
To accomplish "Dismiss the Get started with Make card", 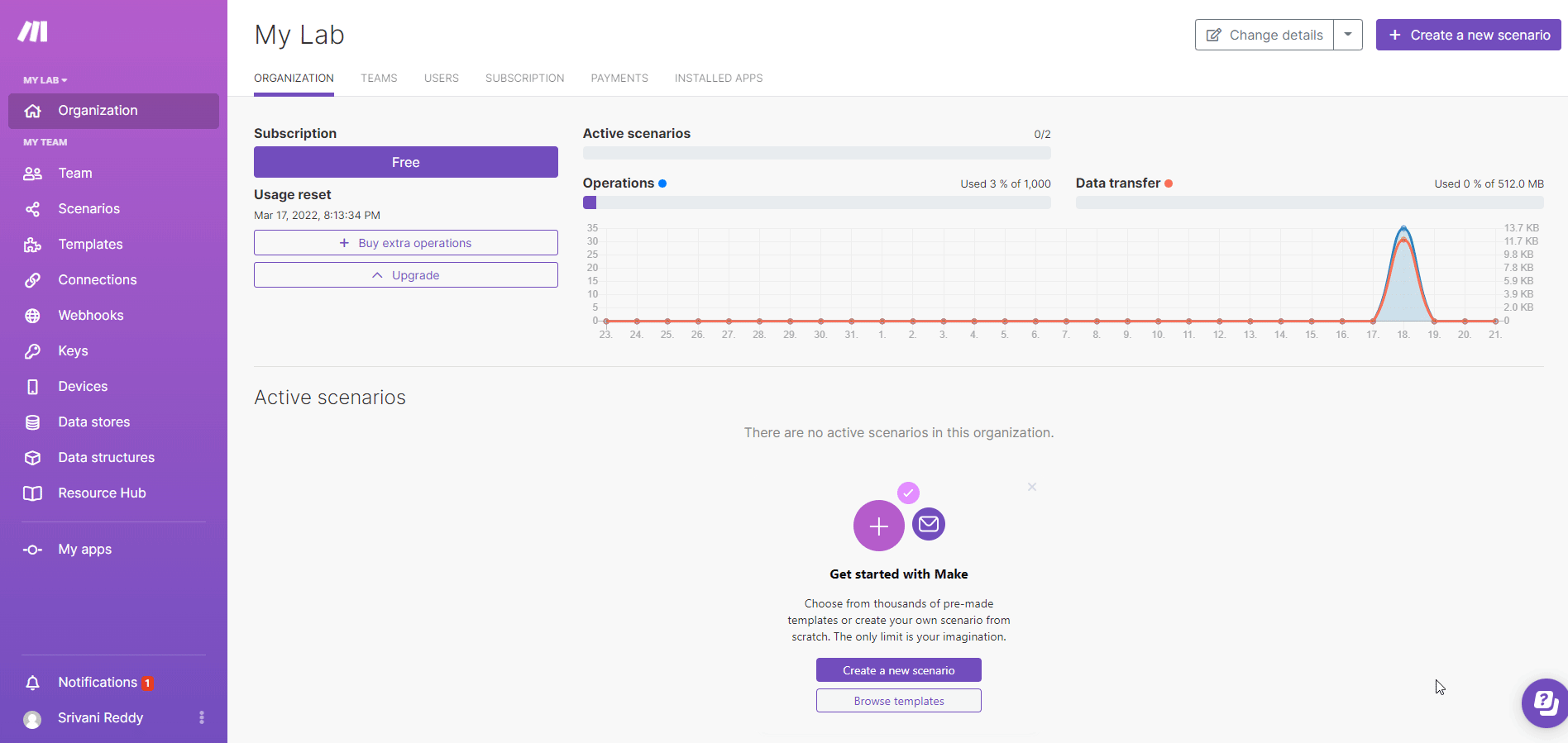I will pos(1032,487).
